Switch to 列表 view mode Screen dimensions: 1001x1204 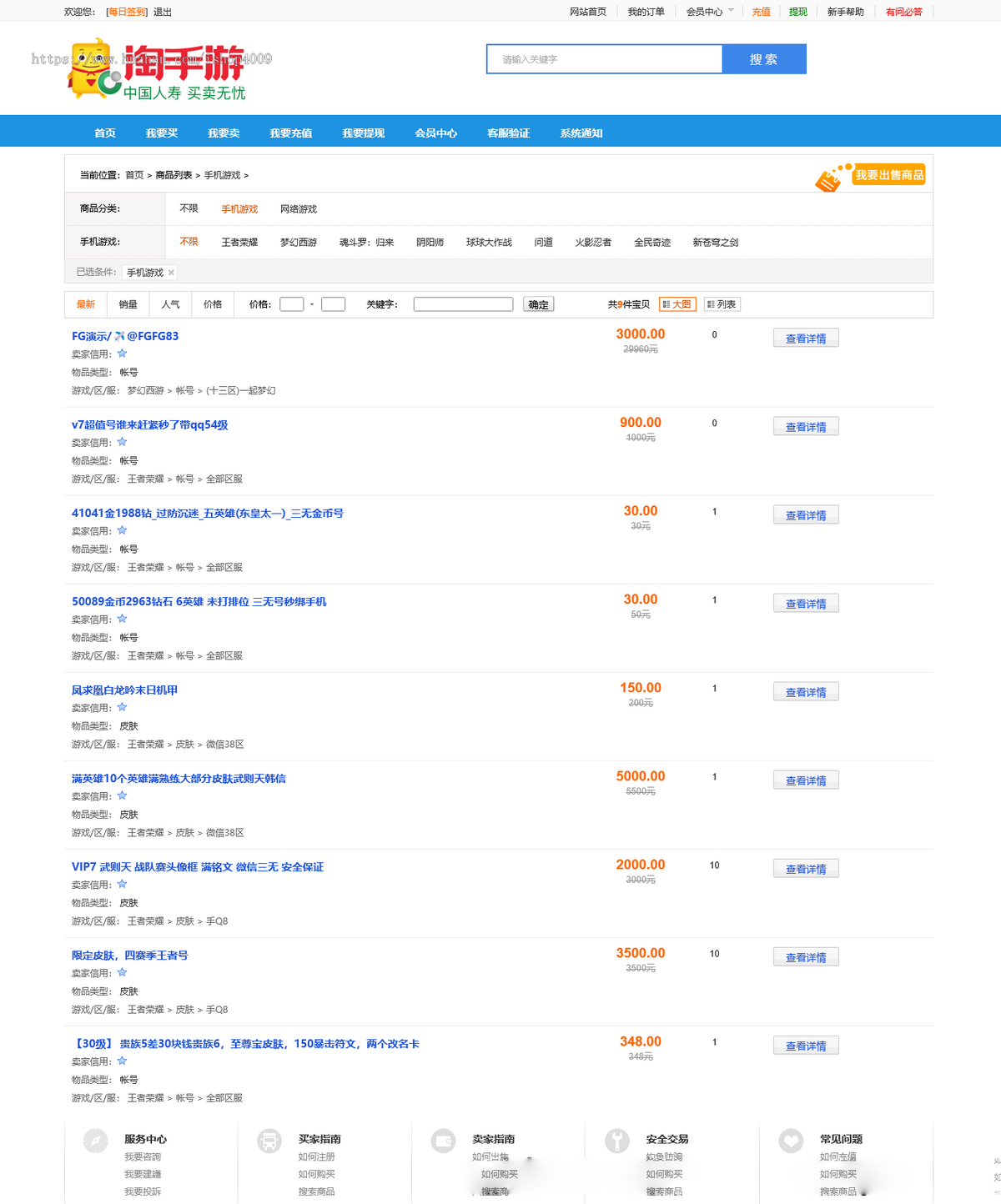[722, 304]
